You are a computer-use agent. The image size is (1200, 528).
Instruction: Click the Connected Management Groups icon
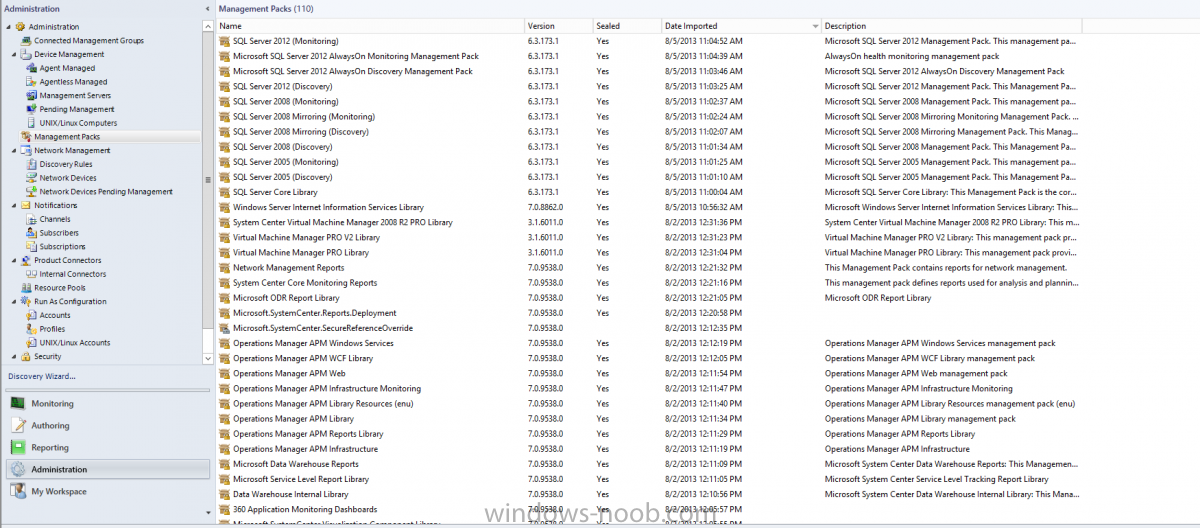(x=26, y=41)
